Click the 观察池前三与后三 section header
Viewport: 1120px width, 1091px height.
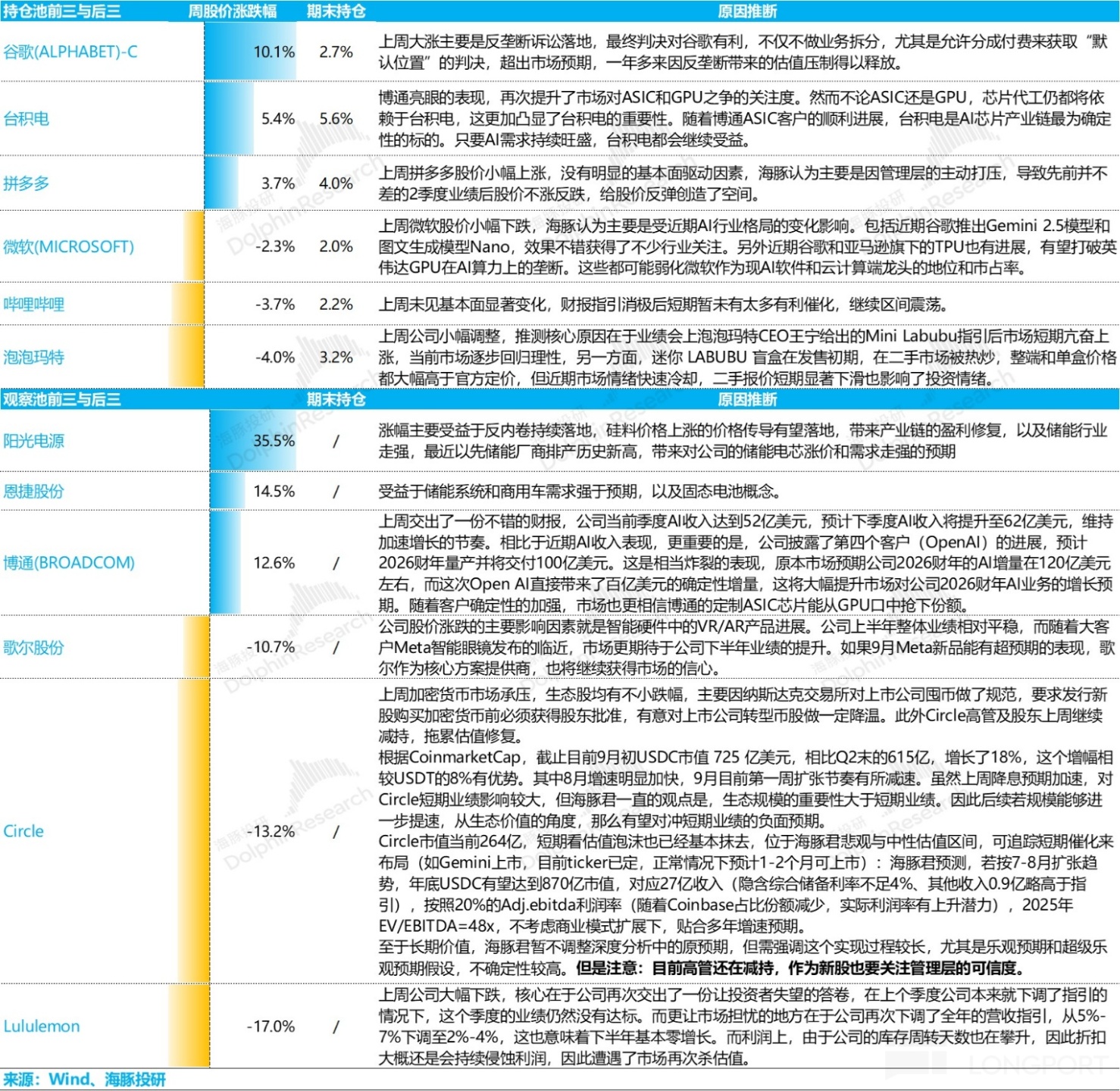(61, 399)
